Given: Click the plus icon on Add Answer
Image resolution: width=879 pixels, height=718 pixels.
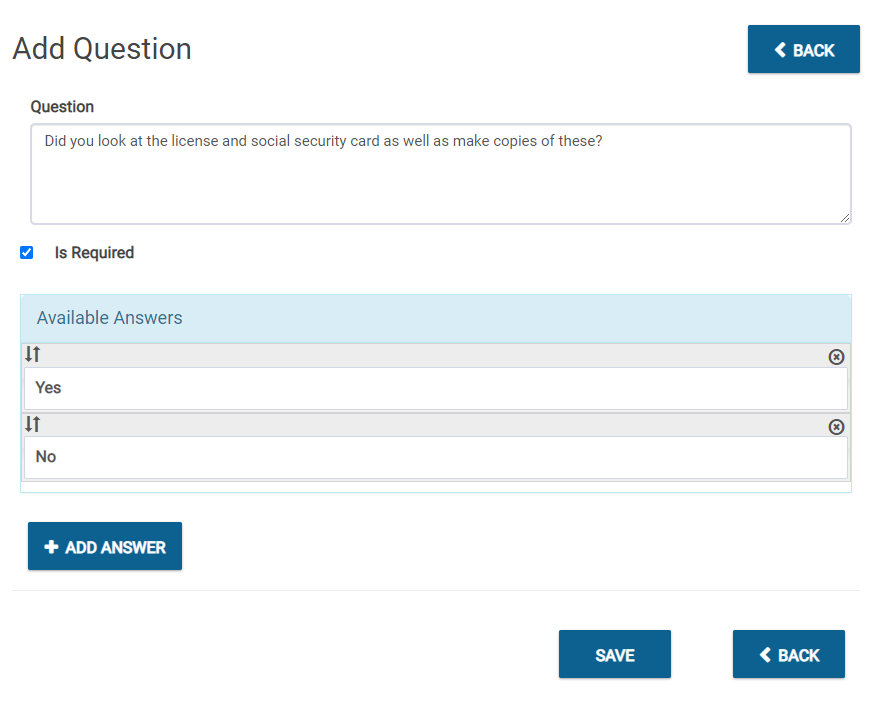Looking at the screenshot, I should [52, 546].
